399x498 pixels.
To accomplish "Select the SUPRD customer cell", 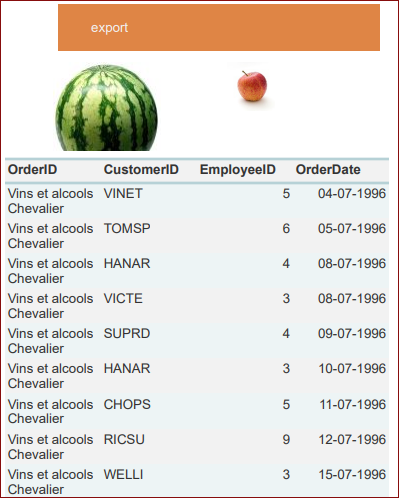I will pos(127,334).
